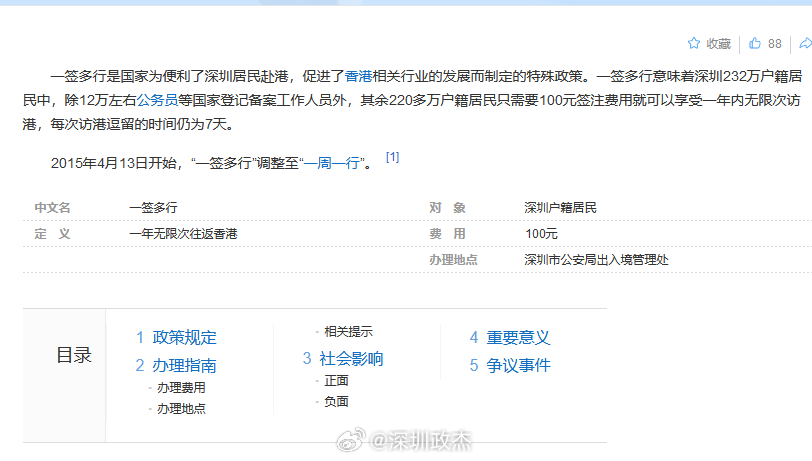
Task: Click the thumbs-up like icon
Action: 755,43
